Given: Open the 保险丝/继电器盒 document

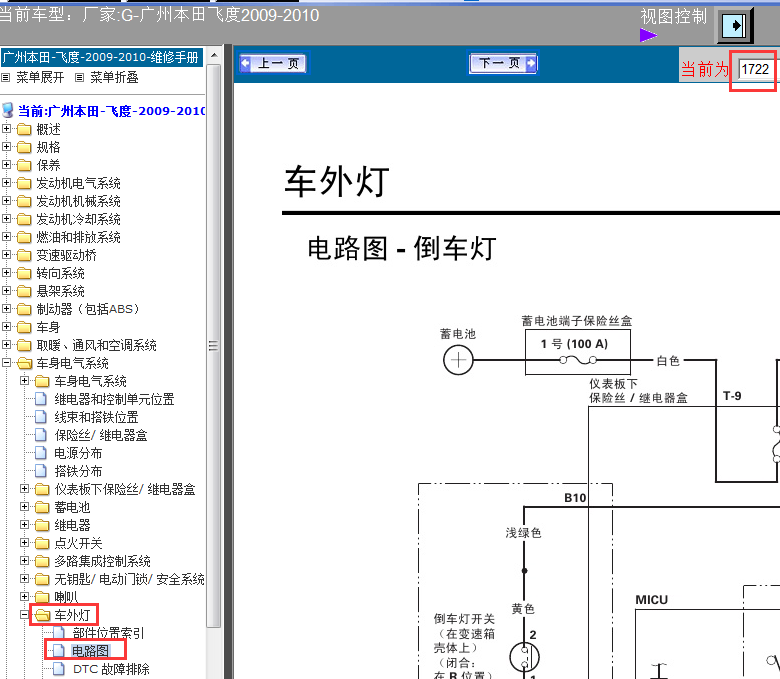Looking at the screenshot, I should [x=100, y=435].
